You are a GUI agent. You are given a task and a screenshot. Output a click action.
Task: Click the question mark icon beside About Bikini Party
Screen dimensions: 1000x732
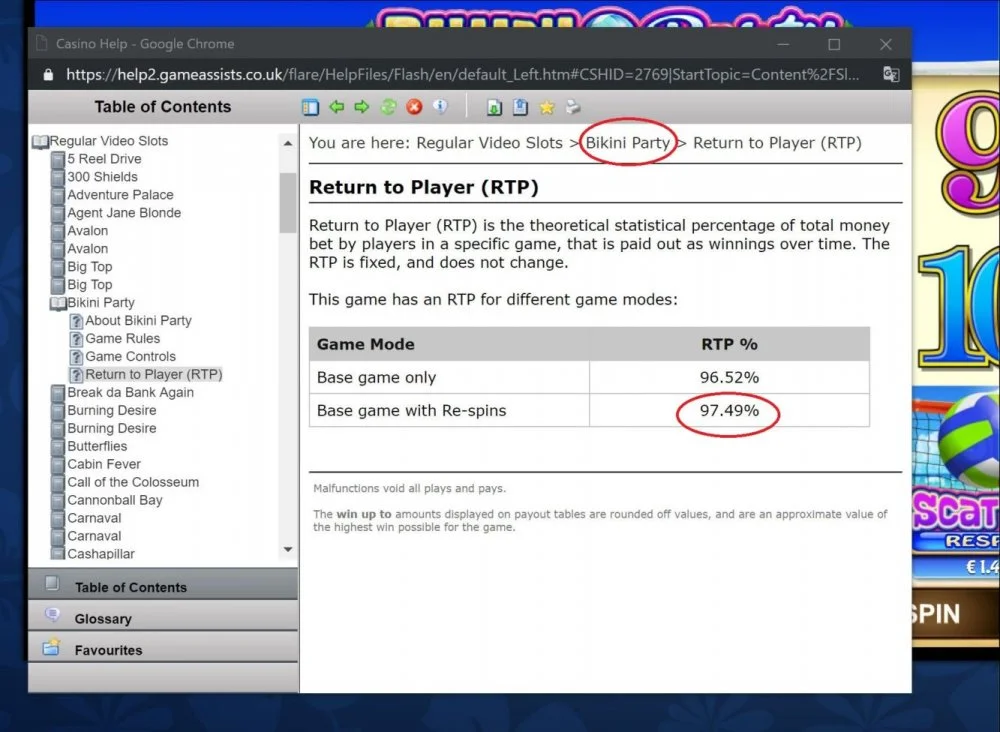[77, 321]
